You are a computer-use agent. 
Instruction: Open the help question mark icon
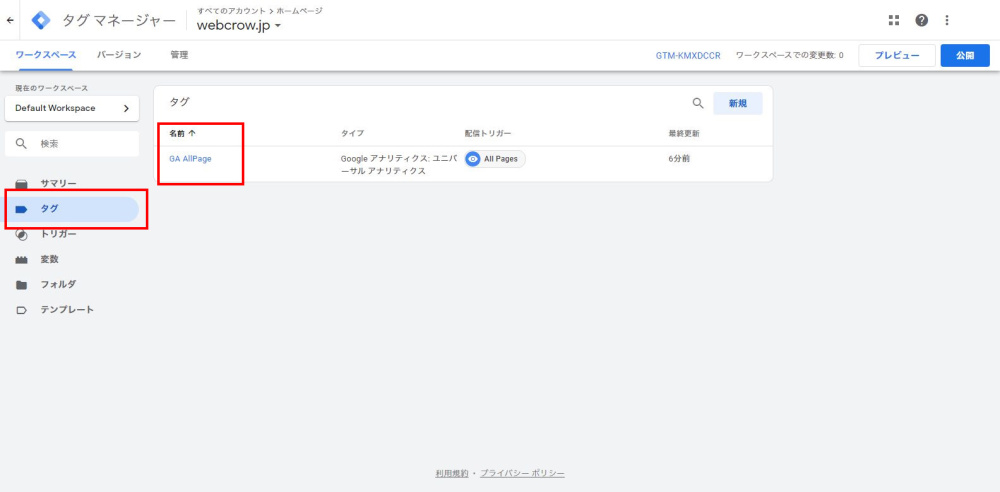pyautogui.click(x=921, y=20)
